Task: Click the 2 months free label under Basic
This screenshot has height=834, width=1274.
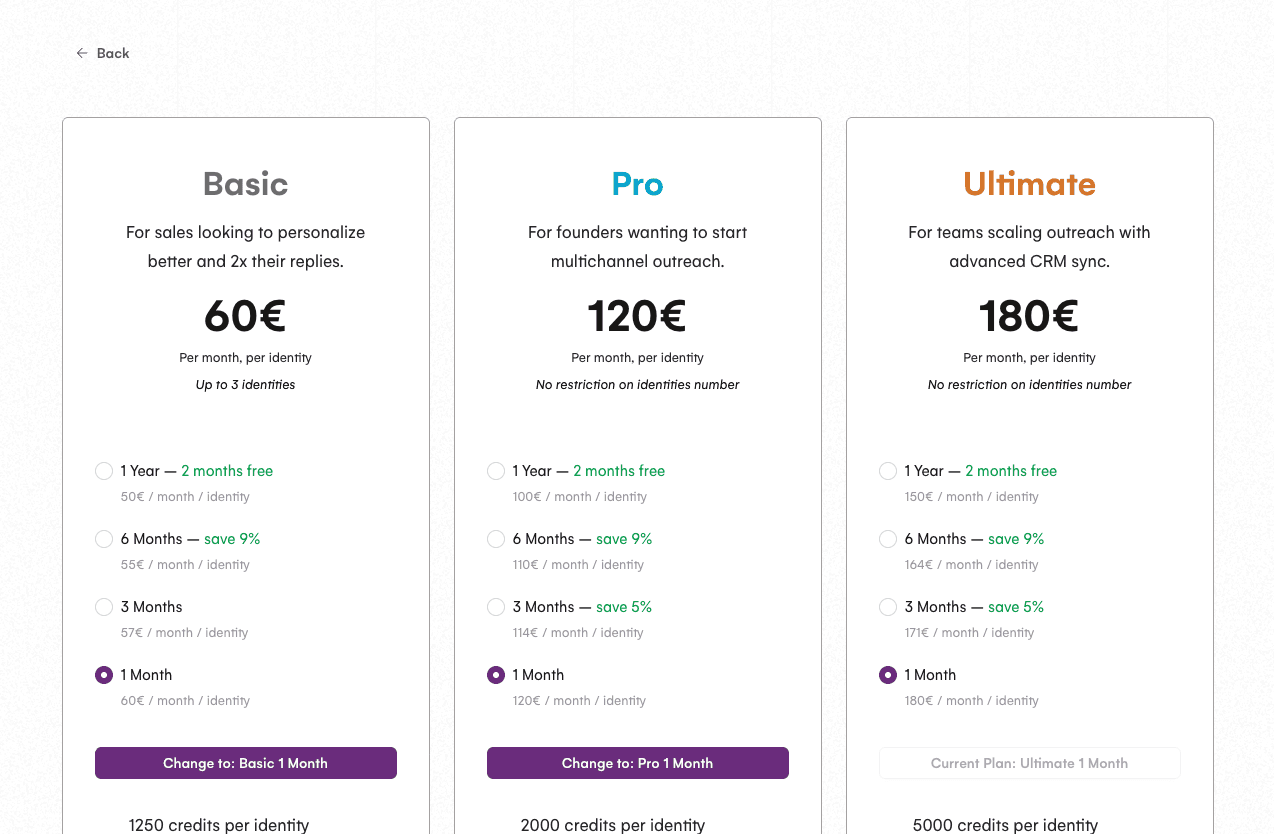Action: point(227,471)
